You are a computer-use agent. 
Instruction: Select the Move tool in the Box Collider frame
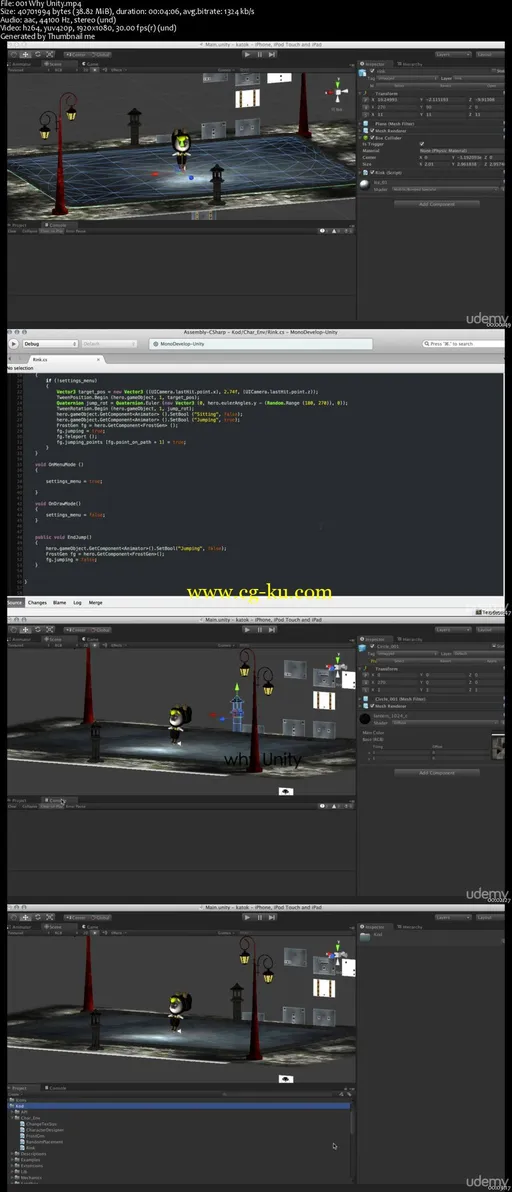click(x=25, y=55)
